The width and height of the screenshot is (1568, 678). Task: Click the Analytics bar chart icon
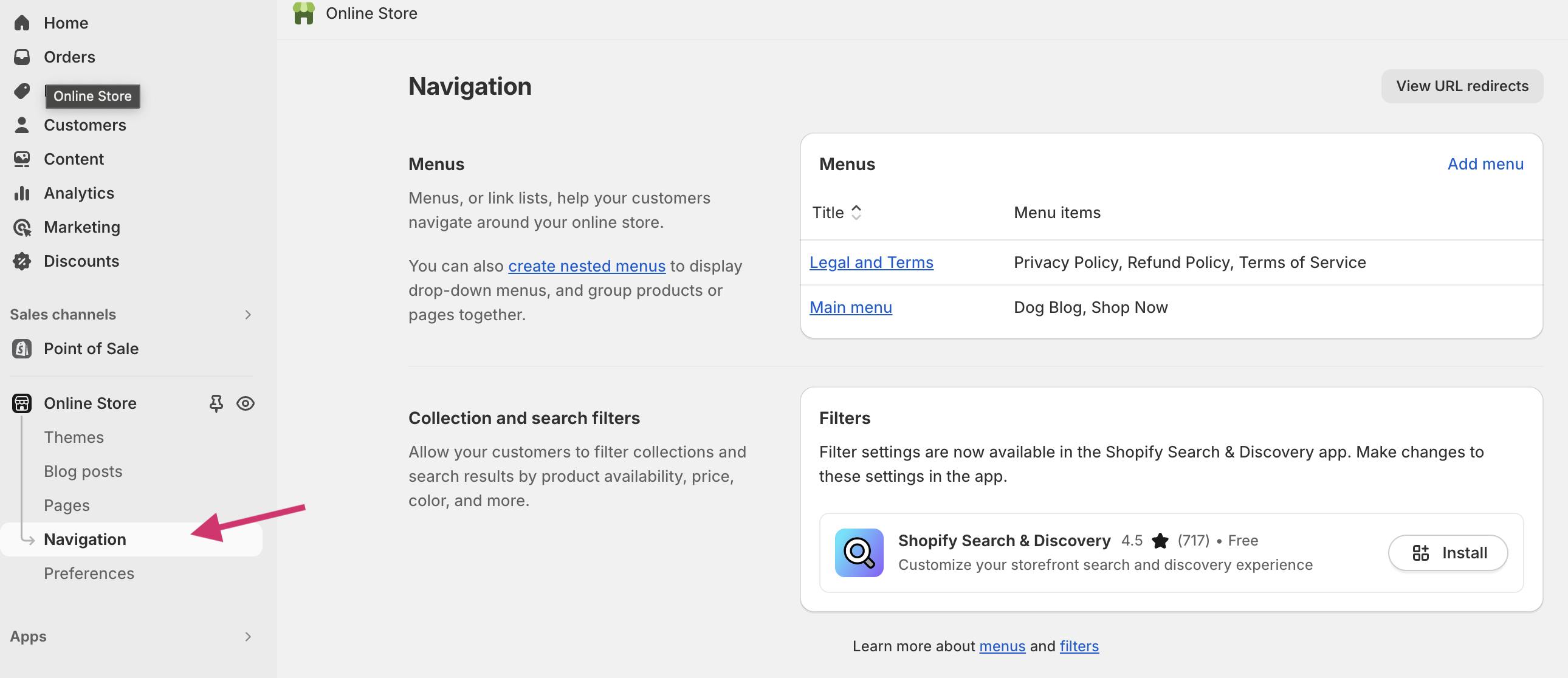point(22,194)
